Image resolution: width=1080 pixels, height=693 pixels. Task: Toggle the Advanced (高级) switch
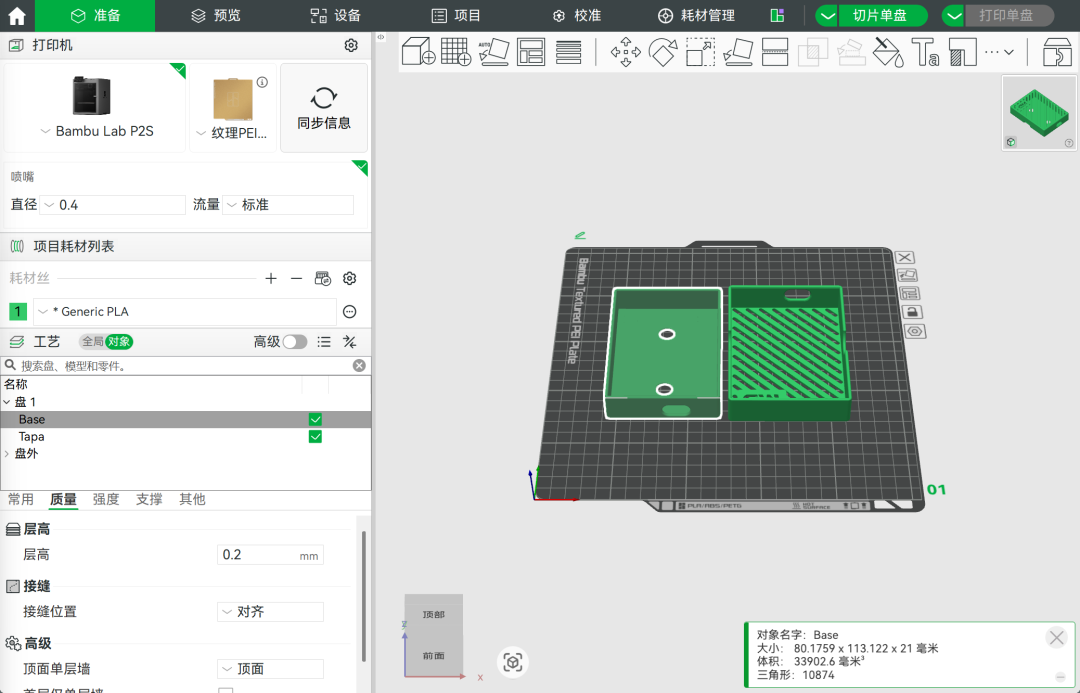pos(295,342)
